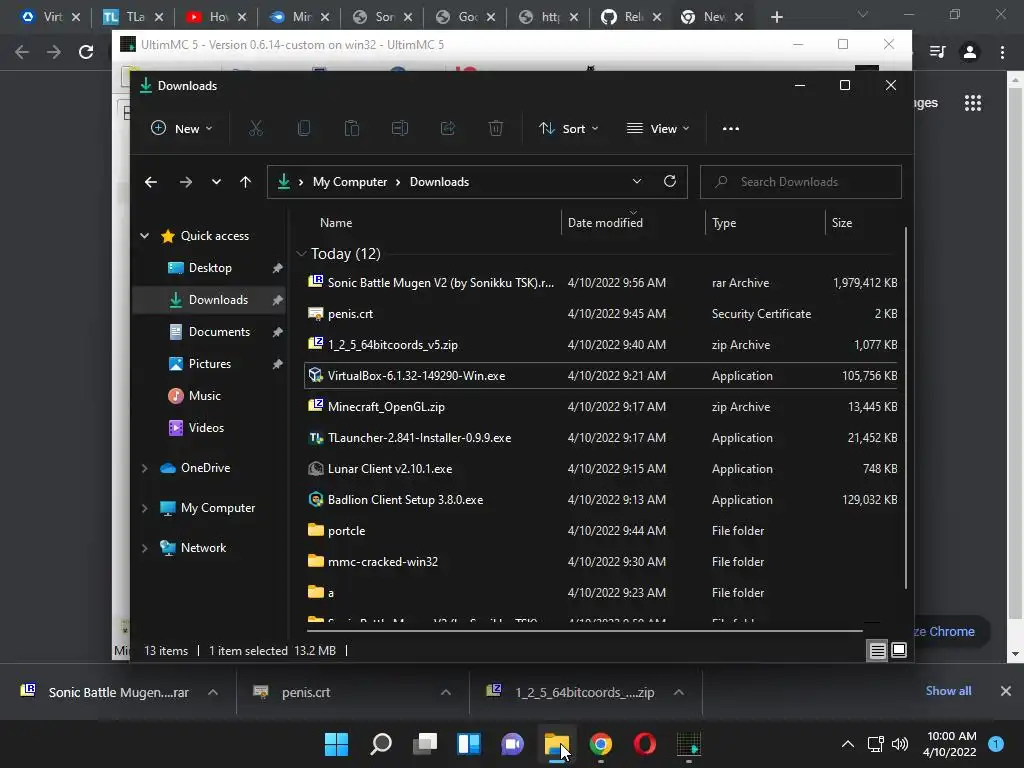Go back with the Explorer back arrow
The width and height of the screenshot is (1024, 768).
click(151, 182)
